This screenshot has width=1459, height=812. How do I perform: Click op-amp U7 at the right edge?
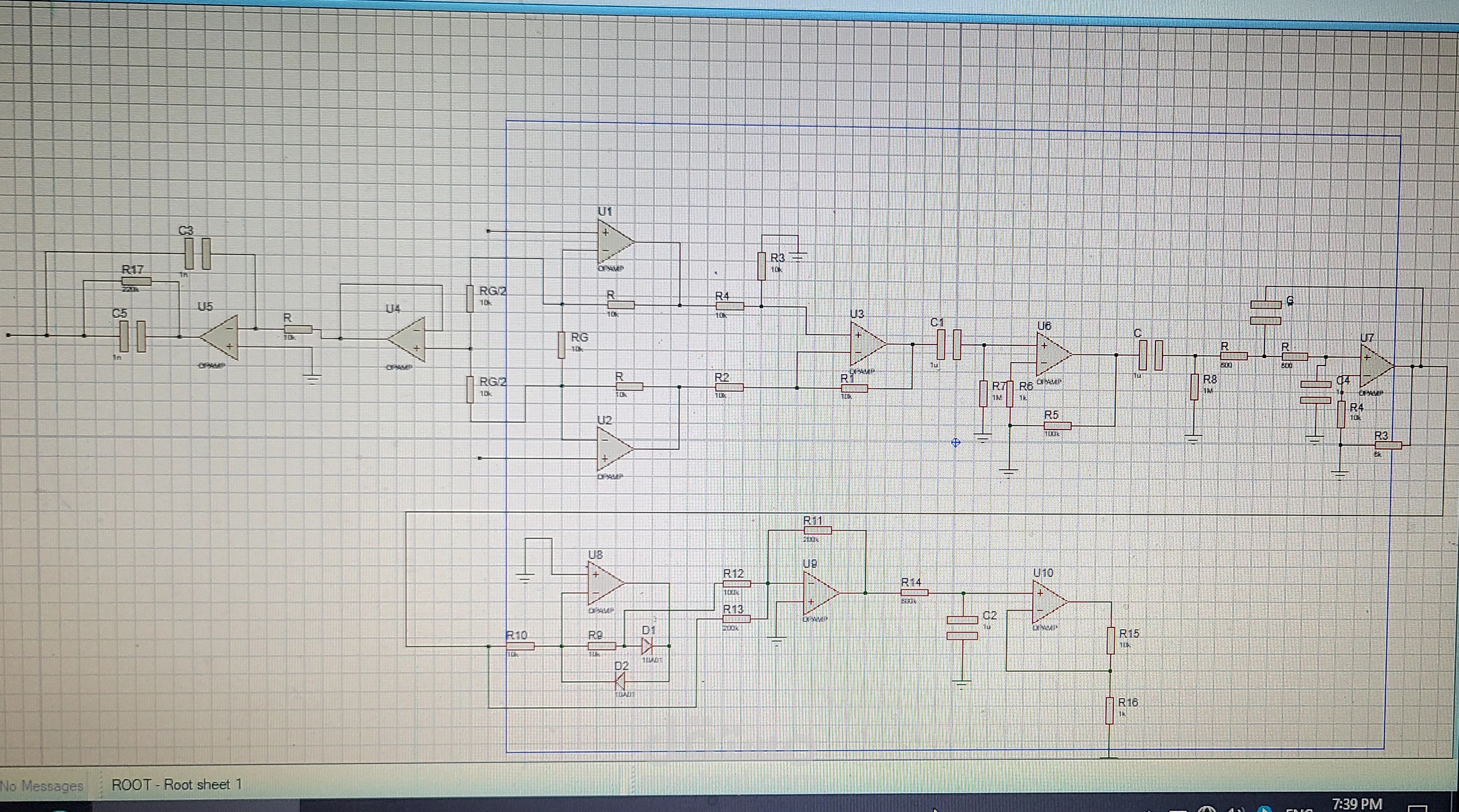(x=1377, y=366)
